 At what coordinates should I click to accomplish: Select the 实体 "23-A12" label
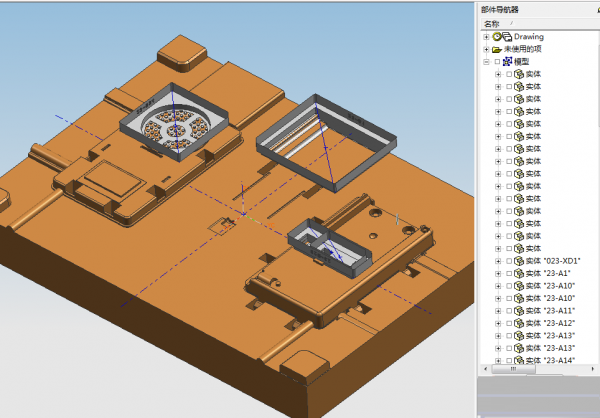(550, 323)
